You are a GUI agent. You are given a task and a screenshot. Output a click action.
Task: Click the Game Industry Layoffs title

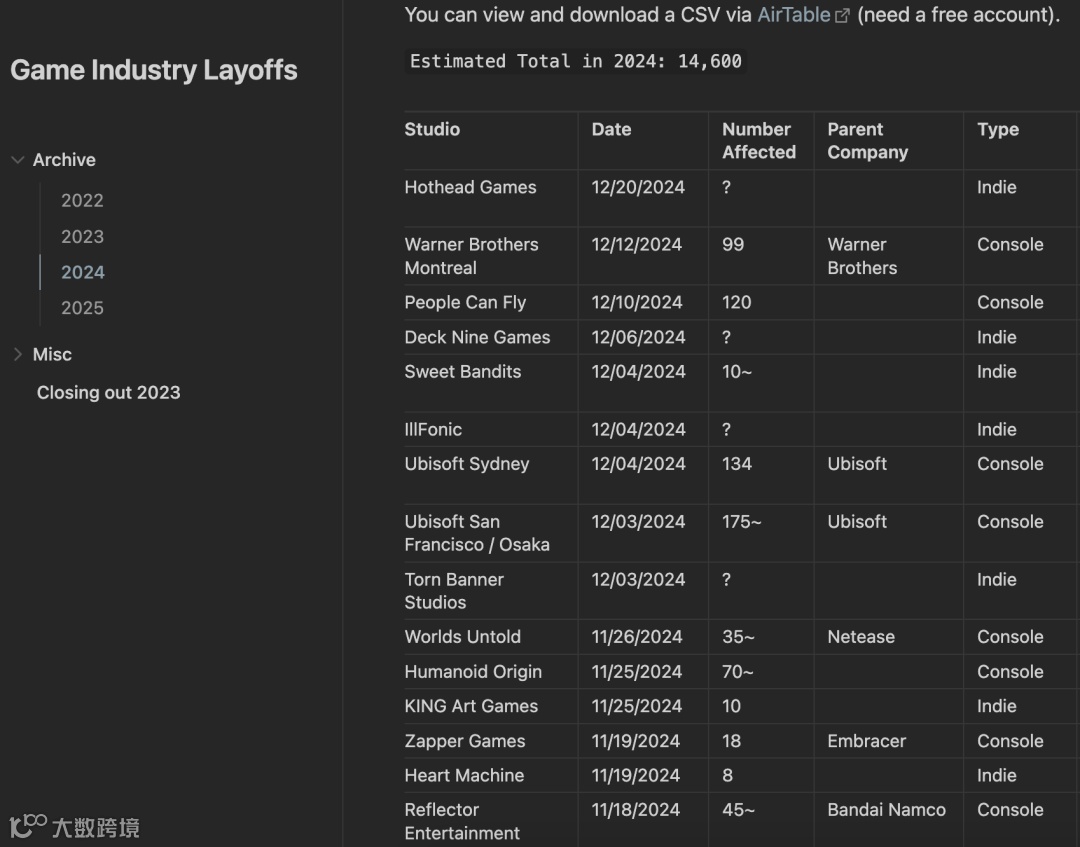point(154,70)
